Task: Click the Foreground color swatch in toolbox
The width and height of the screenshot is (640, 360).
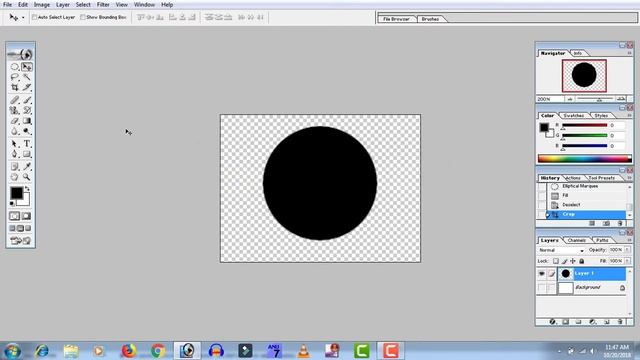Action: [x=17, y=193]
